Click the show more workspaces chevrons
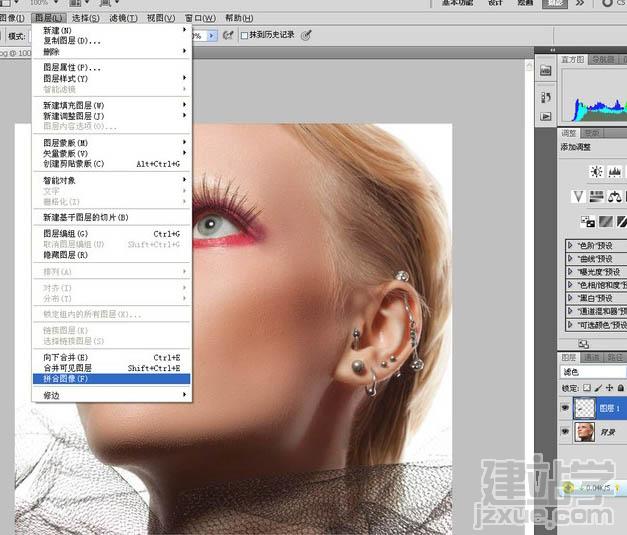Viewport: 627px width, 535px height. click(580, 3)
